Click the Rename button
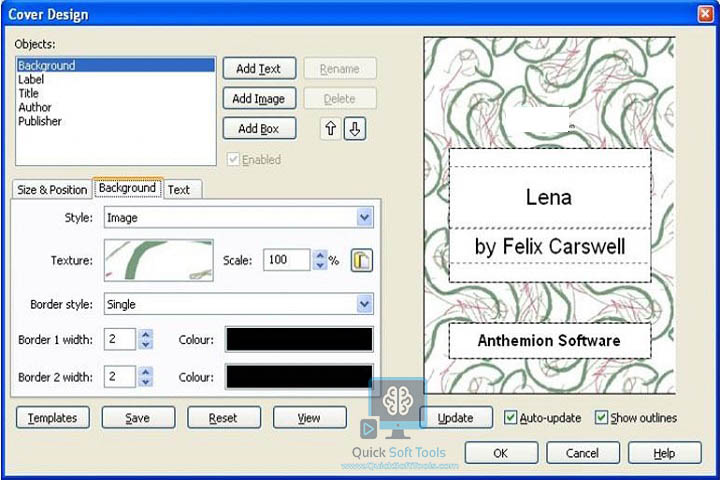This screenshot has width=720, height=480. (x=340, y=68)
